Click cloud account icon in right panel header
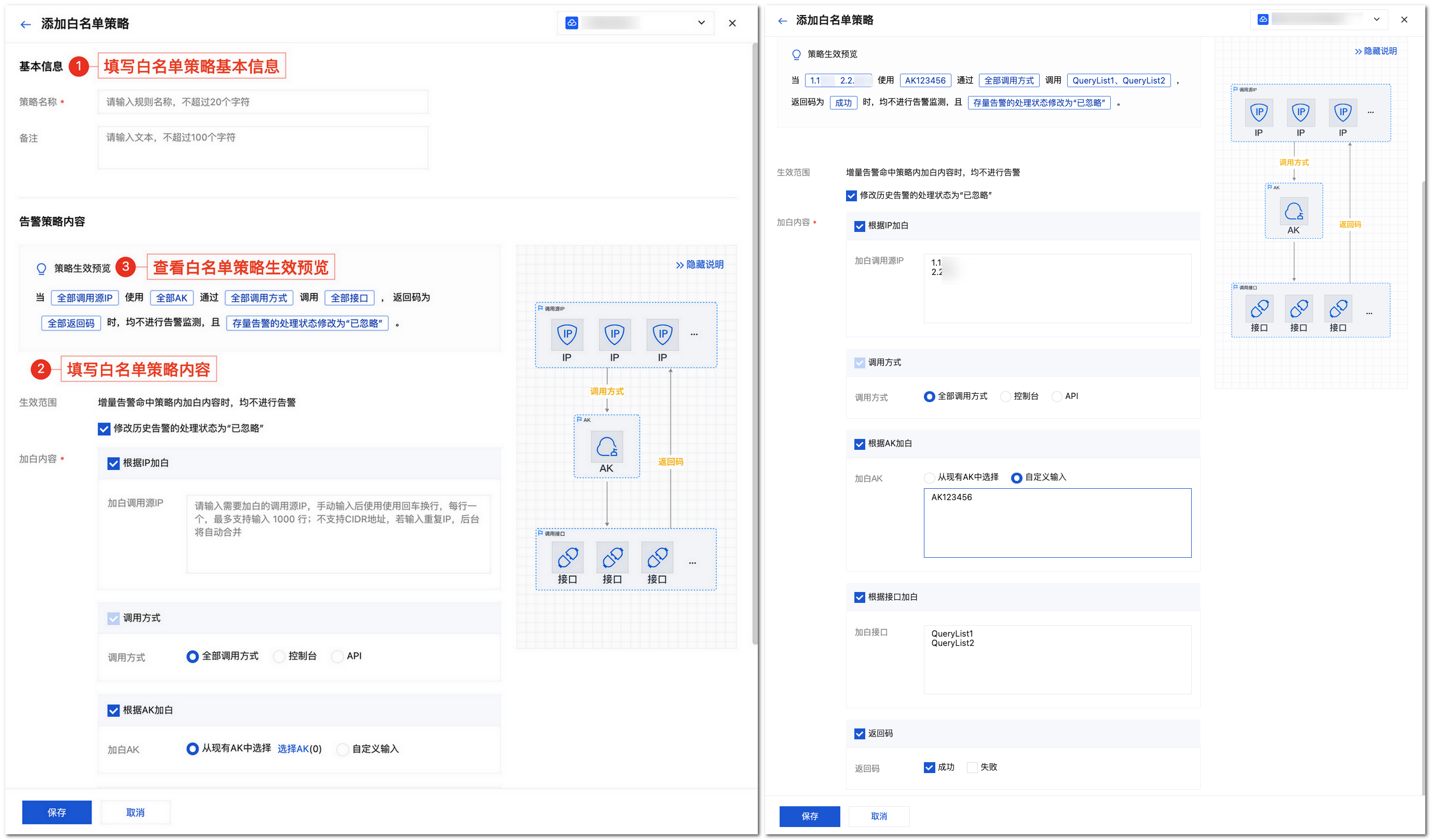Screen dimensions: 1431x840 coord(1263,19)
